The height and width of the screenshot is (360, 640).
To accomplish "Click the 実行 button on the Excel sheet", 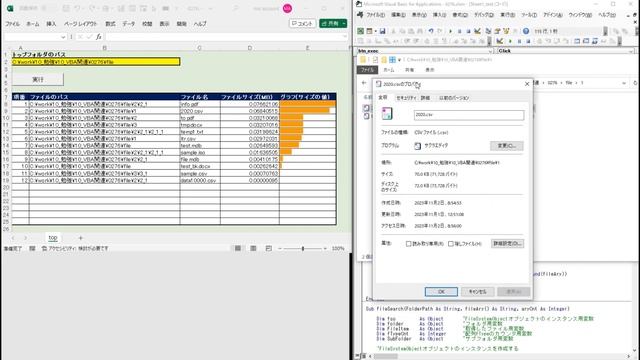I will point(38,79).
